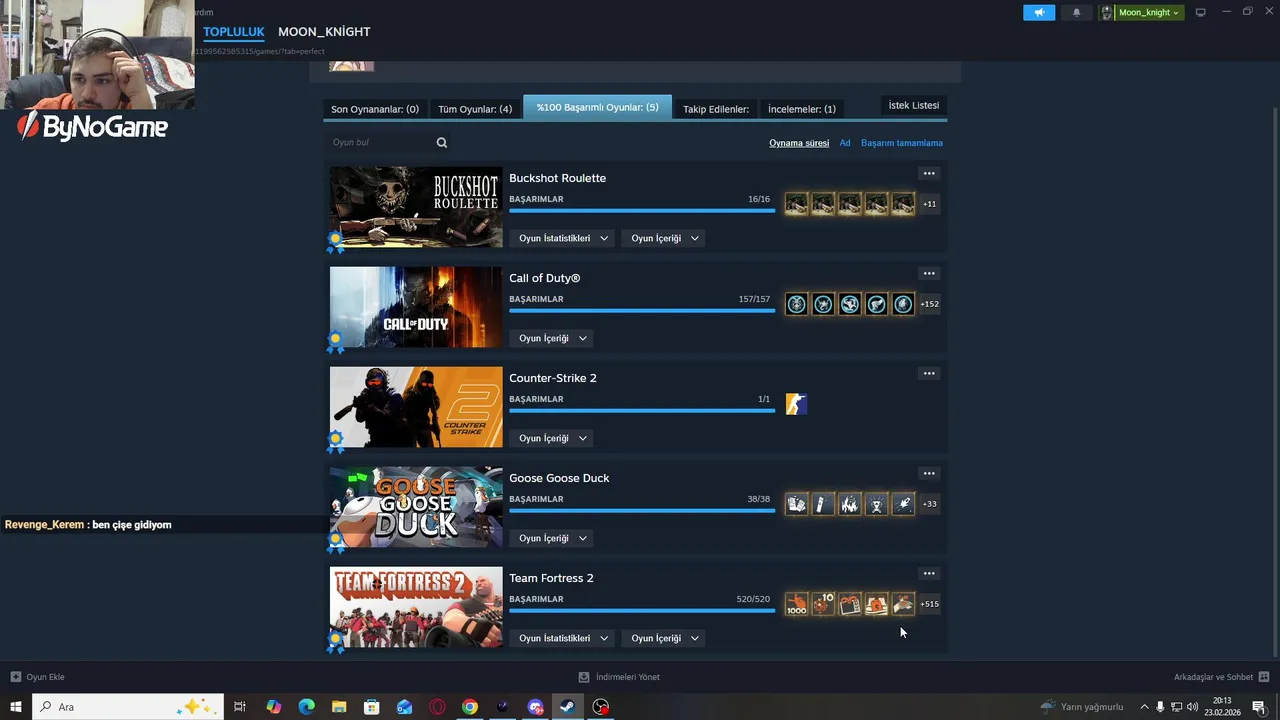Click the Team Fortress 2 '1000' achievement icon

[x=796, y=604]
